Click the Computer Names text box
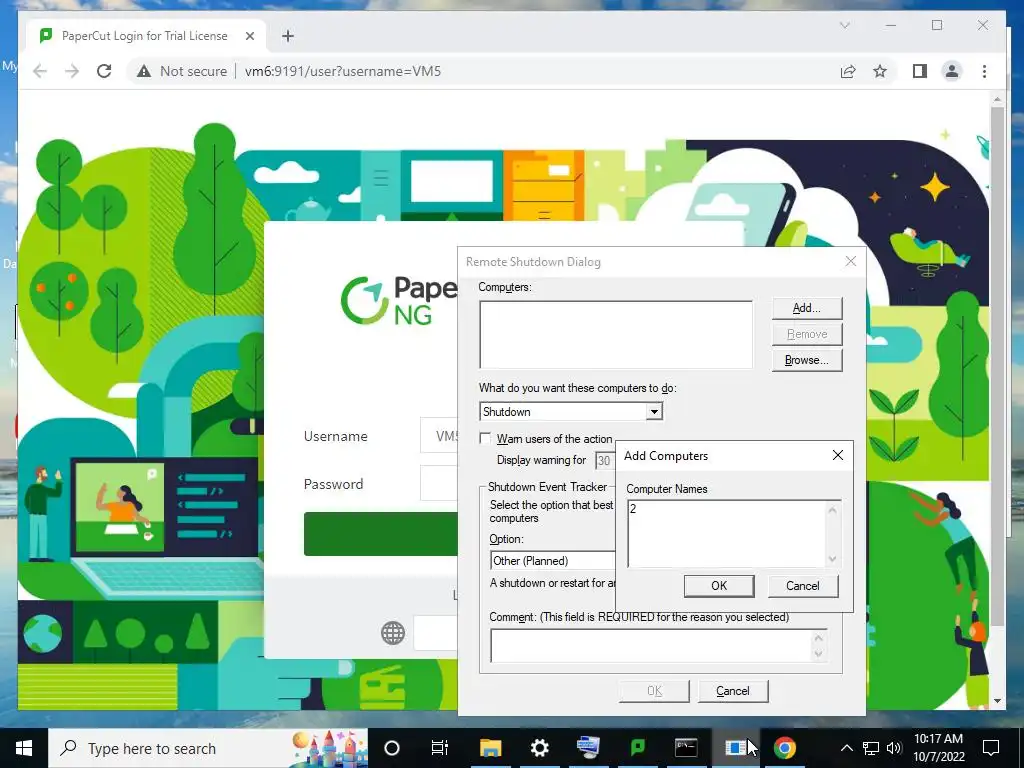The height and width of the screenshot is (768, 1024). click(x=726, y=534)
